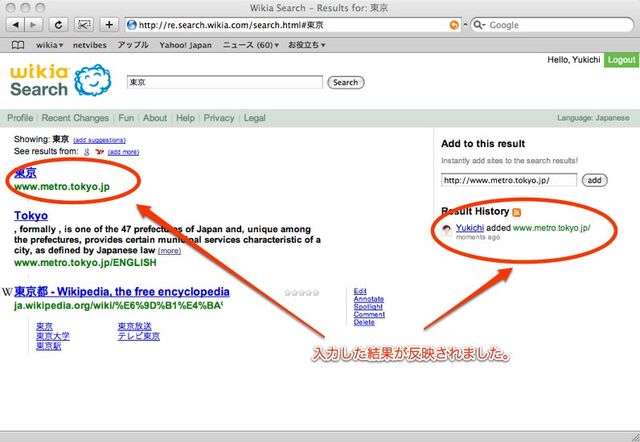Click Edit for the Wikipedia result
This screenshot has width=640, height=442.
(360, 291)
